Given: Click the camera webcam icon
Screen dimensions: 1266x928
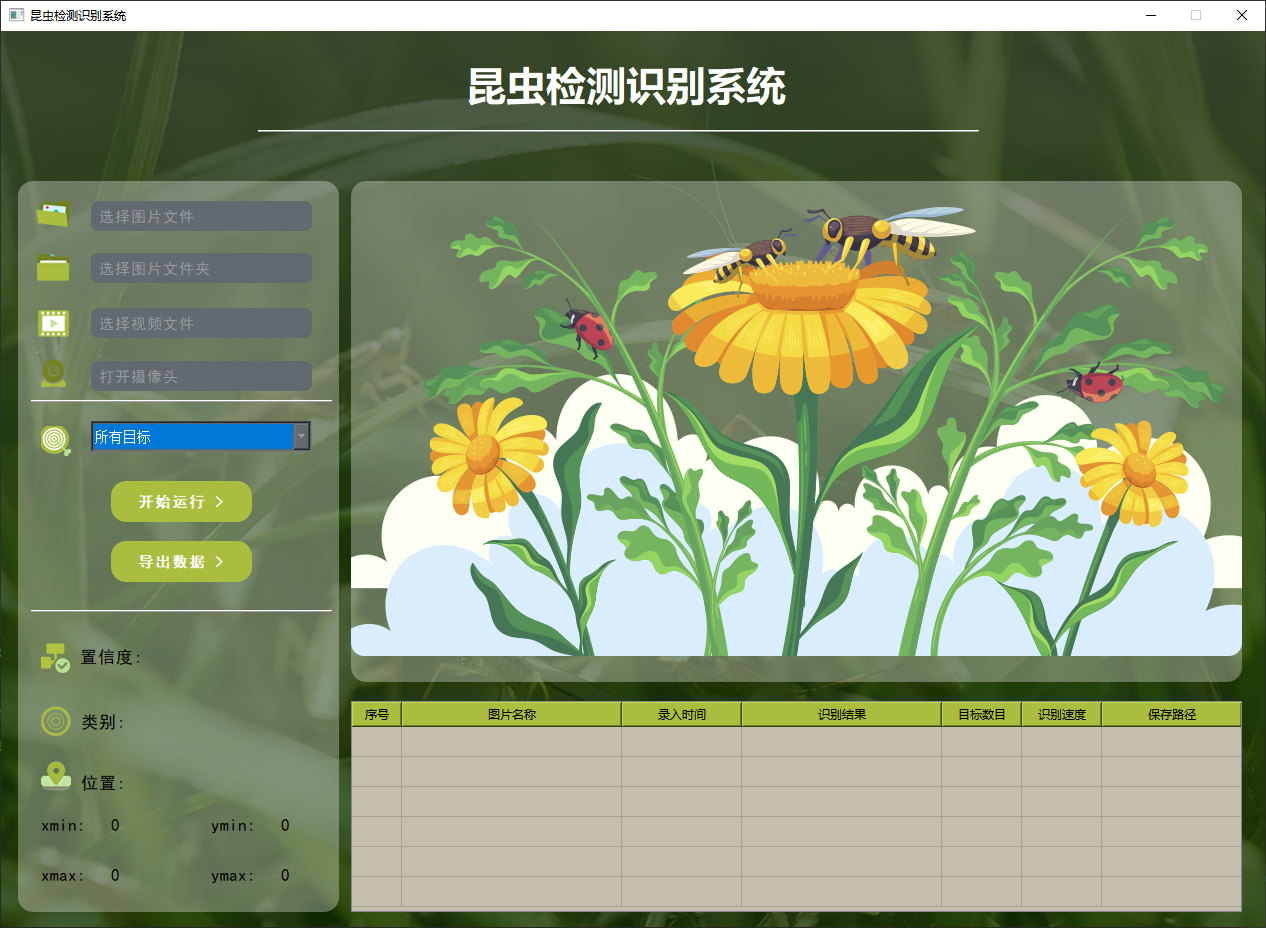Looking at the screenshot, I should 54,374.
